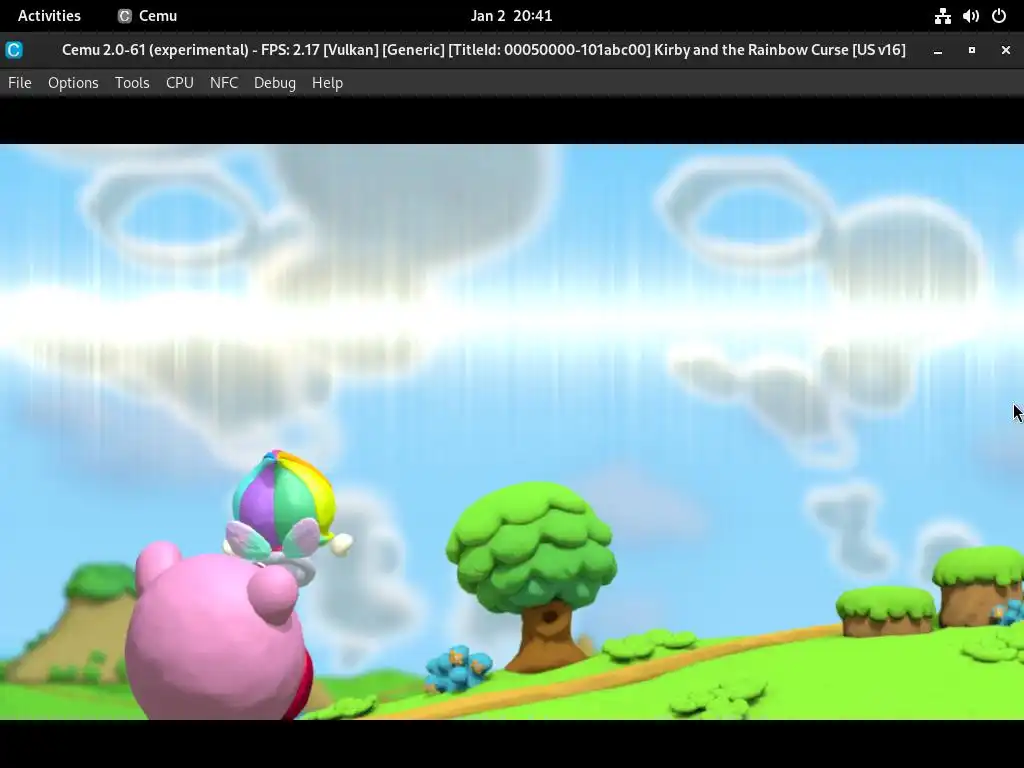Open the clock and calendar panel

(511, 16)
